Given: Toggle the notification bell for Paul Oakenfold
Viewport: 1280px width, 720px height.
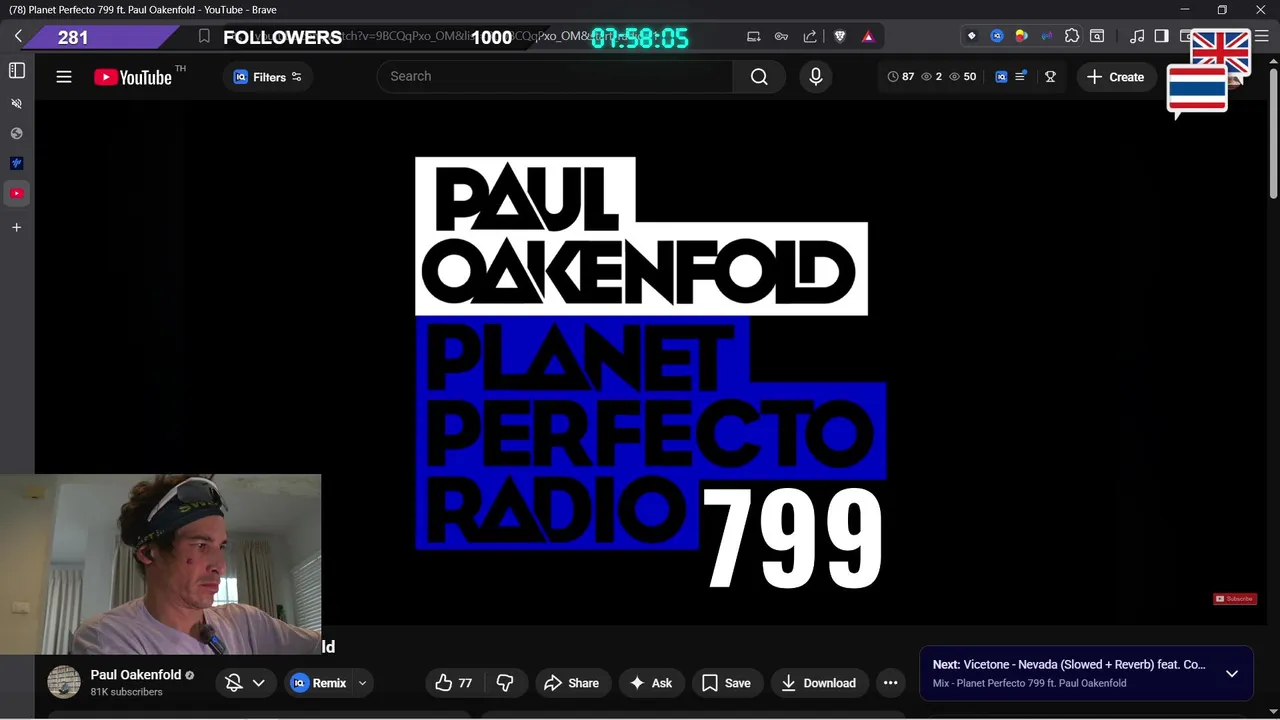Looking at the screenshot, I should pos(234,683).
